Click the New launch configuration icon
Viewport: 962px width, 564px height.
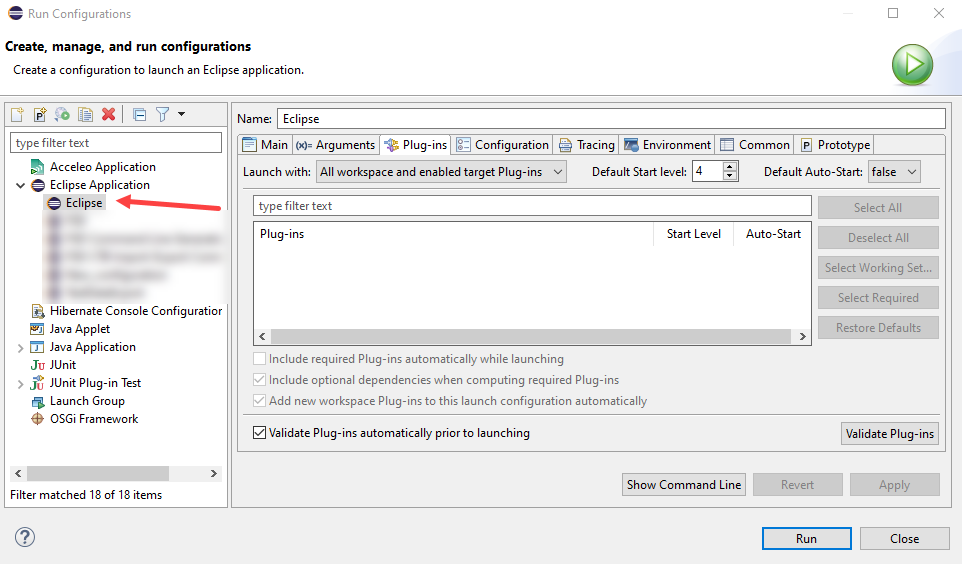17,114
